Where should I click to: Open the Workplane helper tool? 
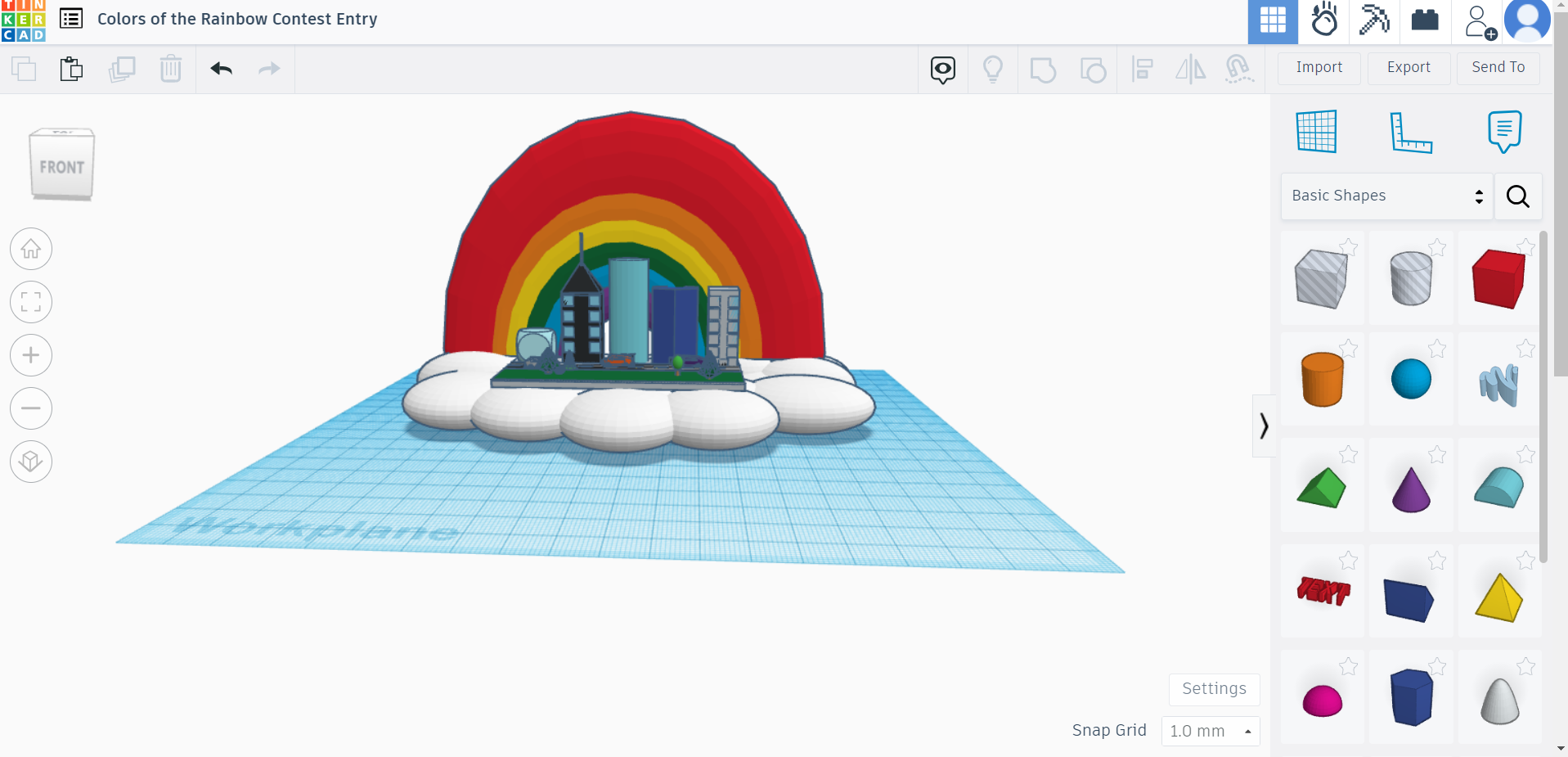pyautogui.click(x=1315, y=131)
